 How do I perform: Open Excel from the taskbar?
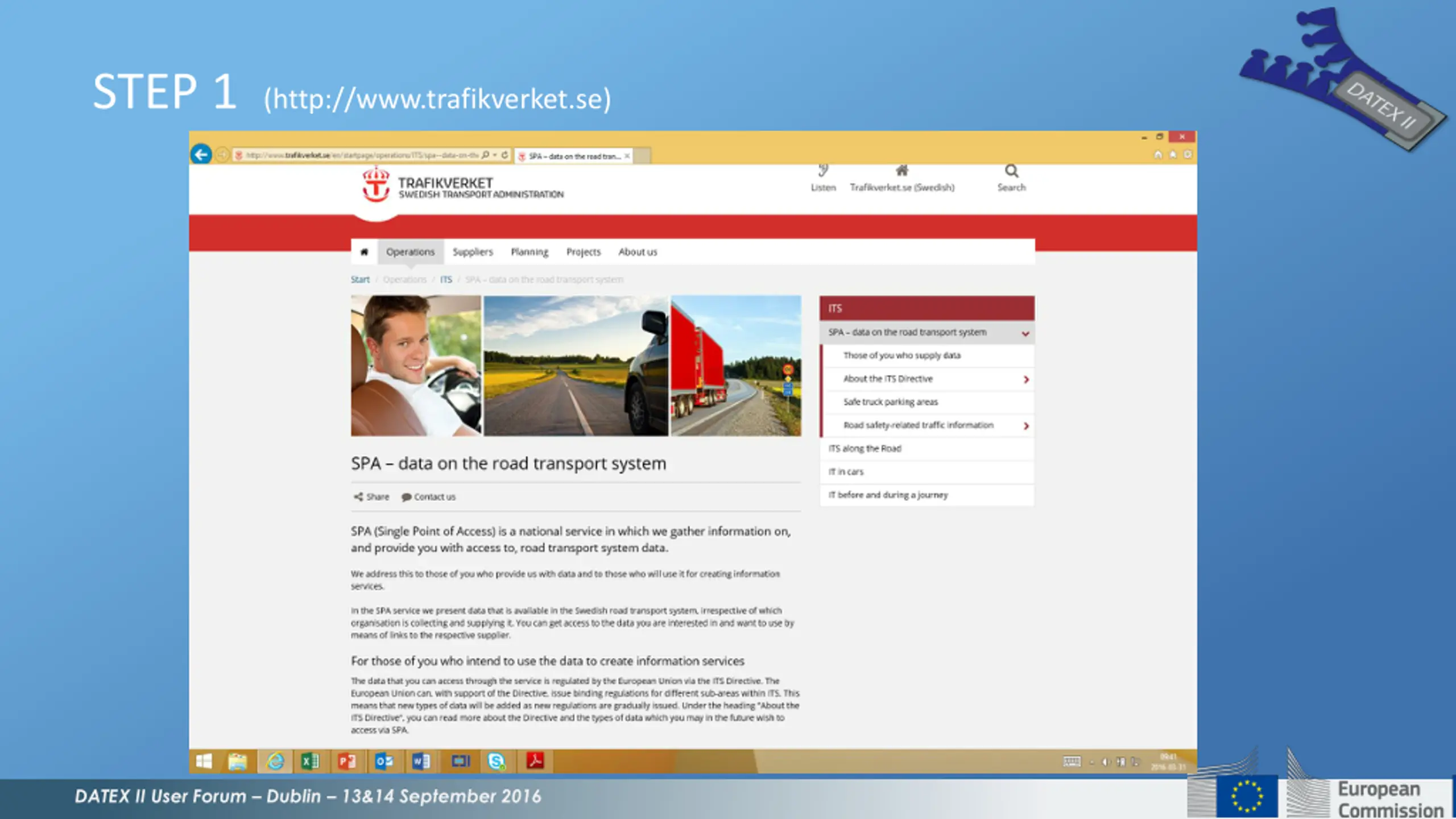[311, 761]
